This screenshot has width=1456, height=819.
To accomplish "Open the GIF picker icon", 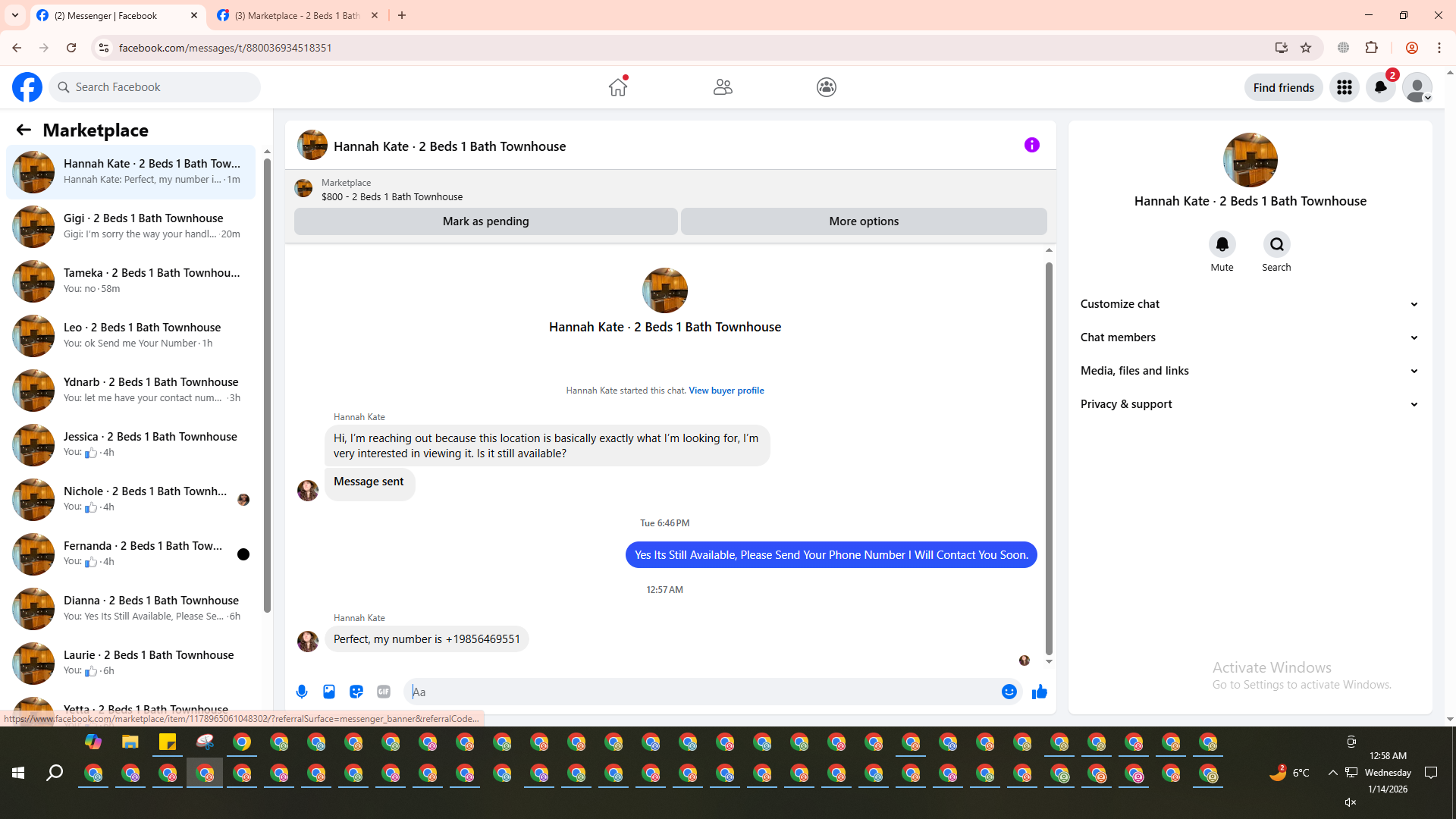I will 384,692.
